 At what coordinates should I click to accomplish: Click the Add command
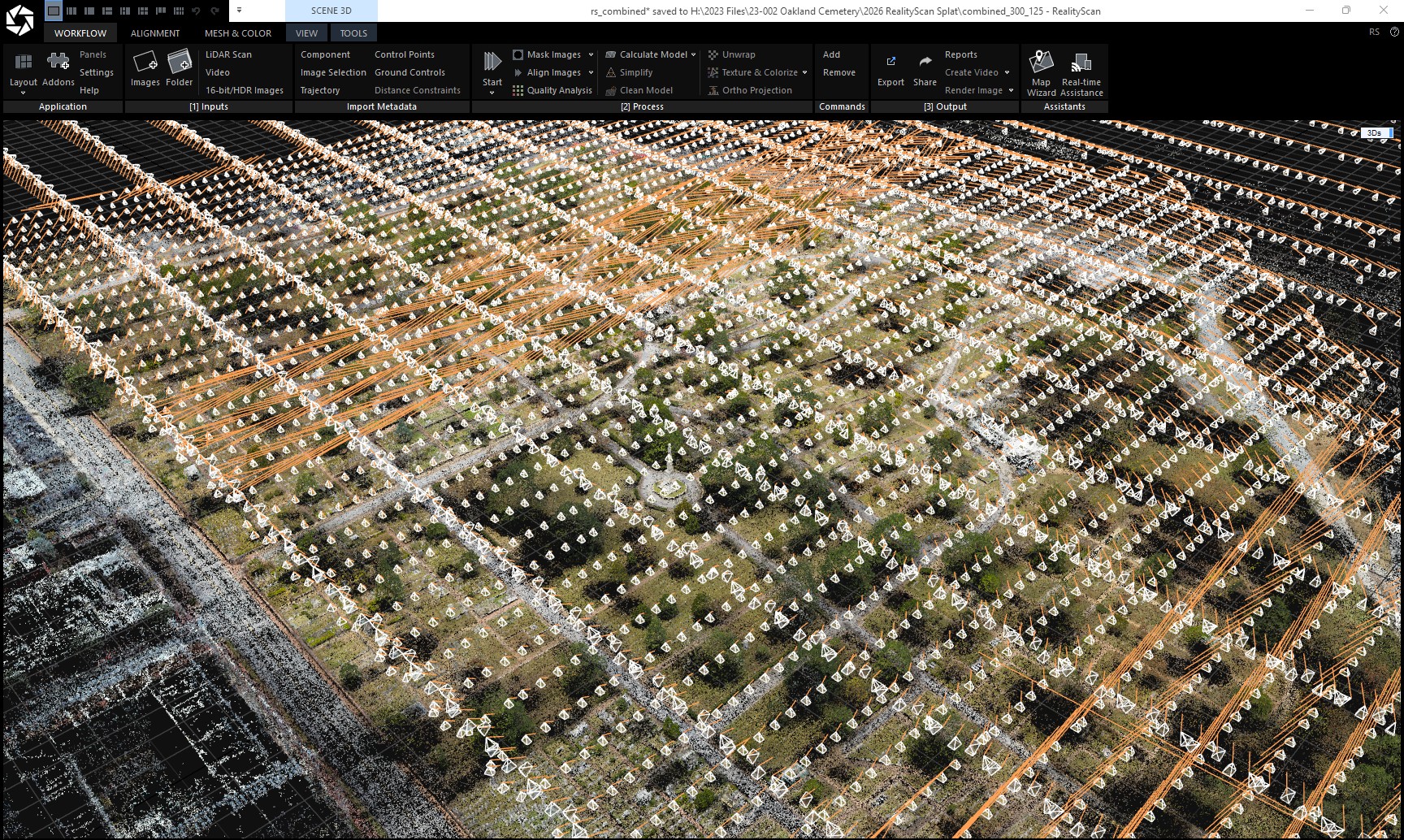click(x=831, y=54)
